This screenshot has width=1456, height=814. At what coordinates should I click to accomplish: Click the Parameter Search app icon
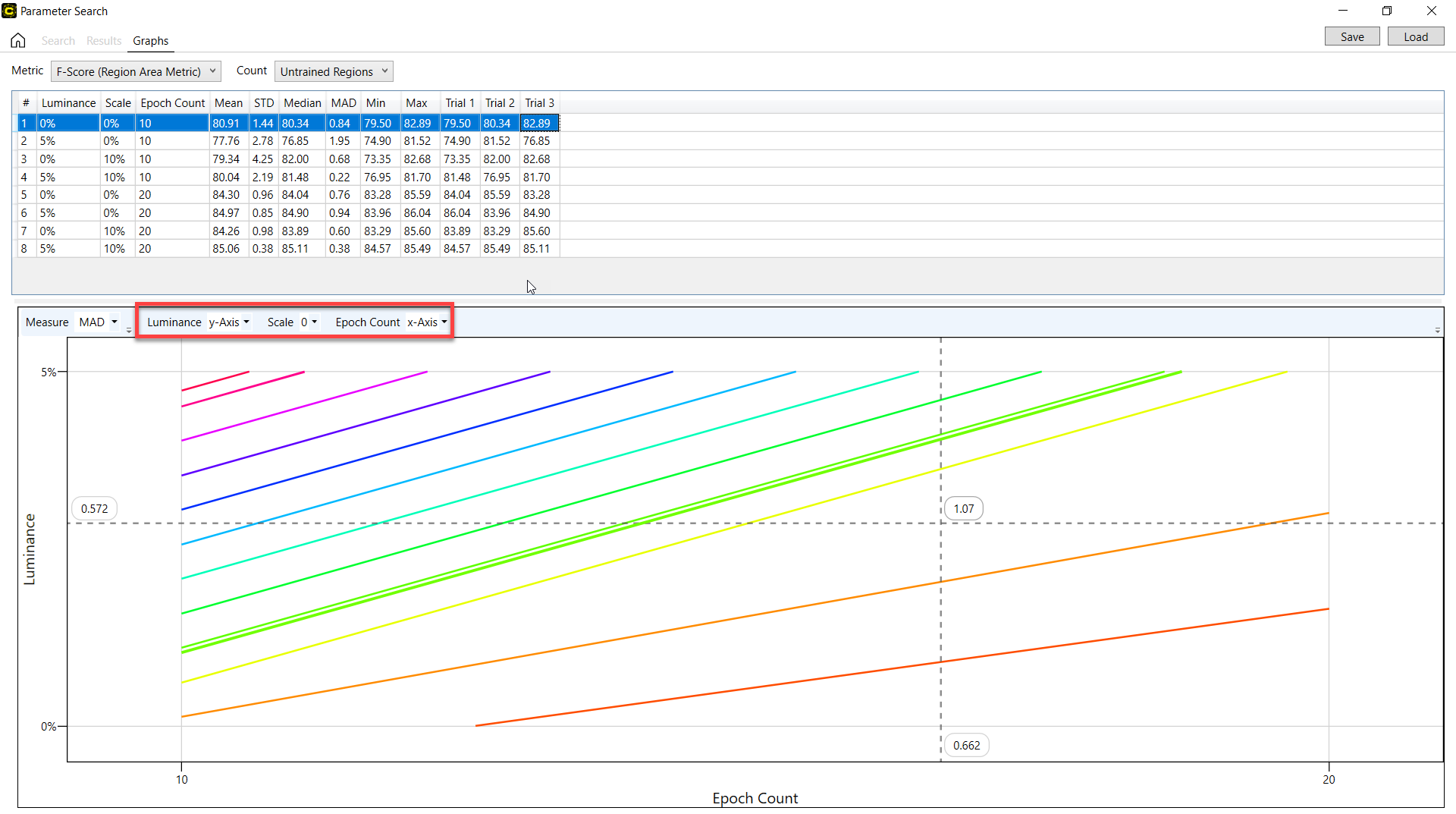pos(9,11)
